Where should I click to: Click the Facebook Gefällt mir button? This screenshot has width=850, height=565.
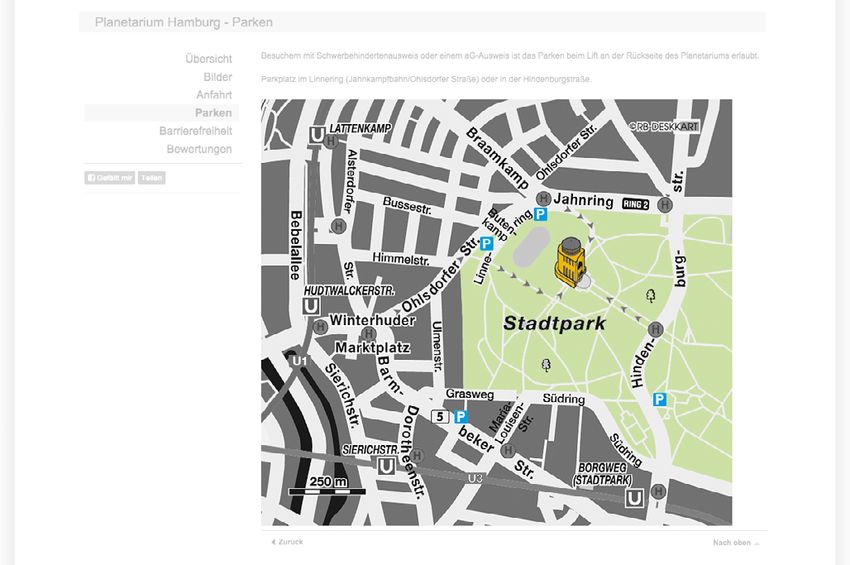pyautogui.click(x=110, y=178)
